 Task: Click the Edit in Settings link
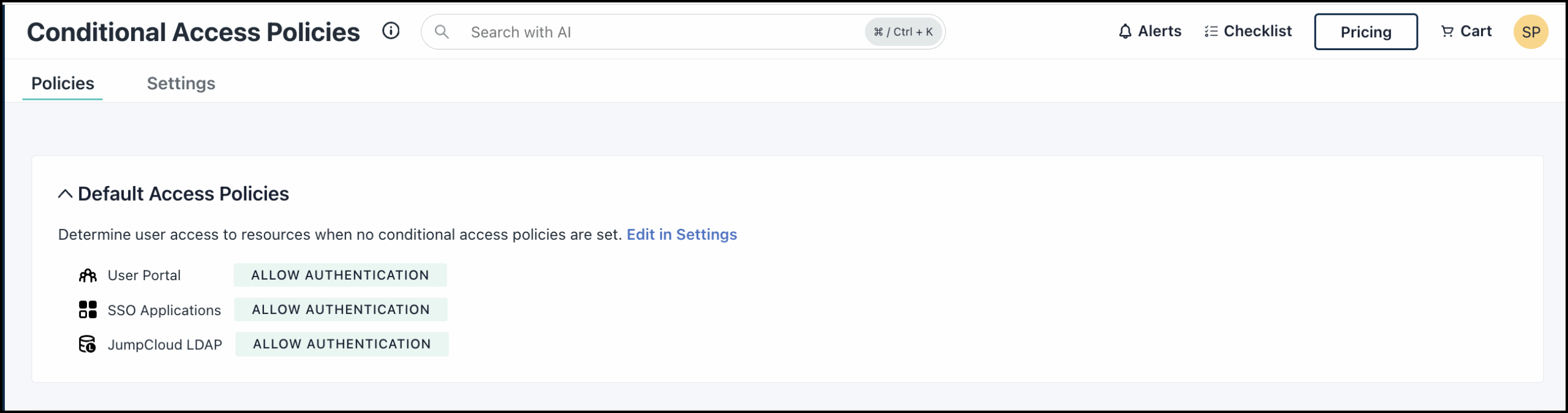(x=682, y=234)
